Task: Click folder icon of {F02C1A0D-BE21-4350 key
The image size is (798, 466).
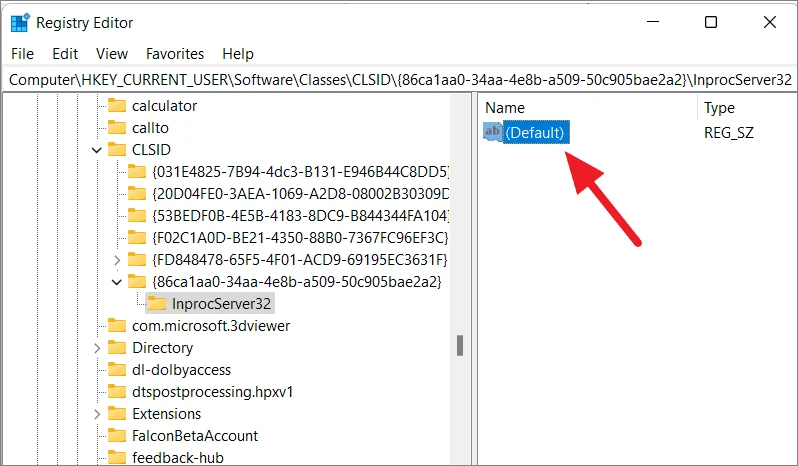Action: pos(137,238)
